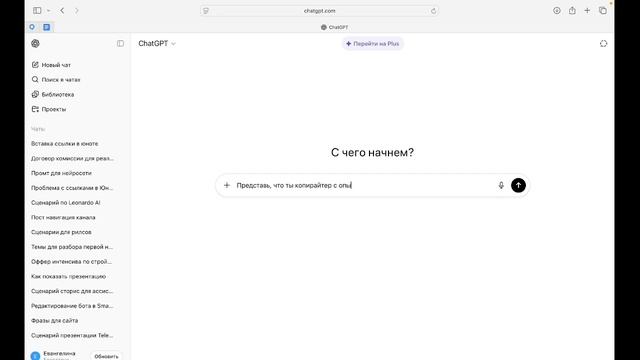
Task: Go forward with Safari forward arrow
Action: coord(76,11)
